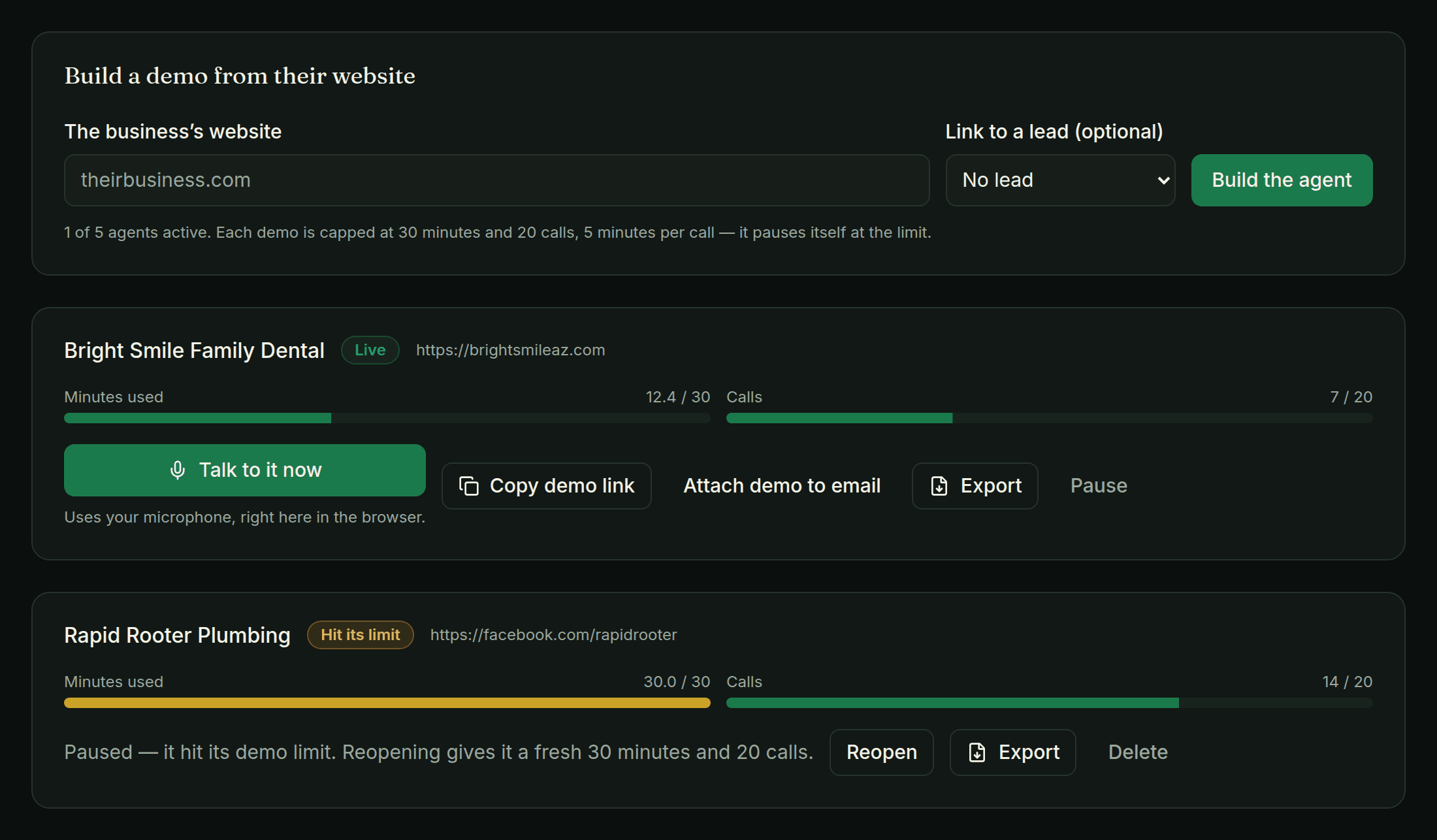
Task: Open the Link to a lead dropdown
Action: click(1060, 180)
